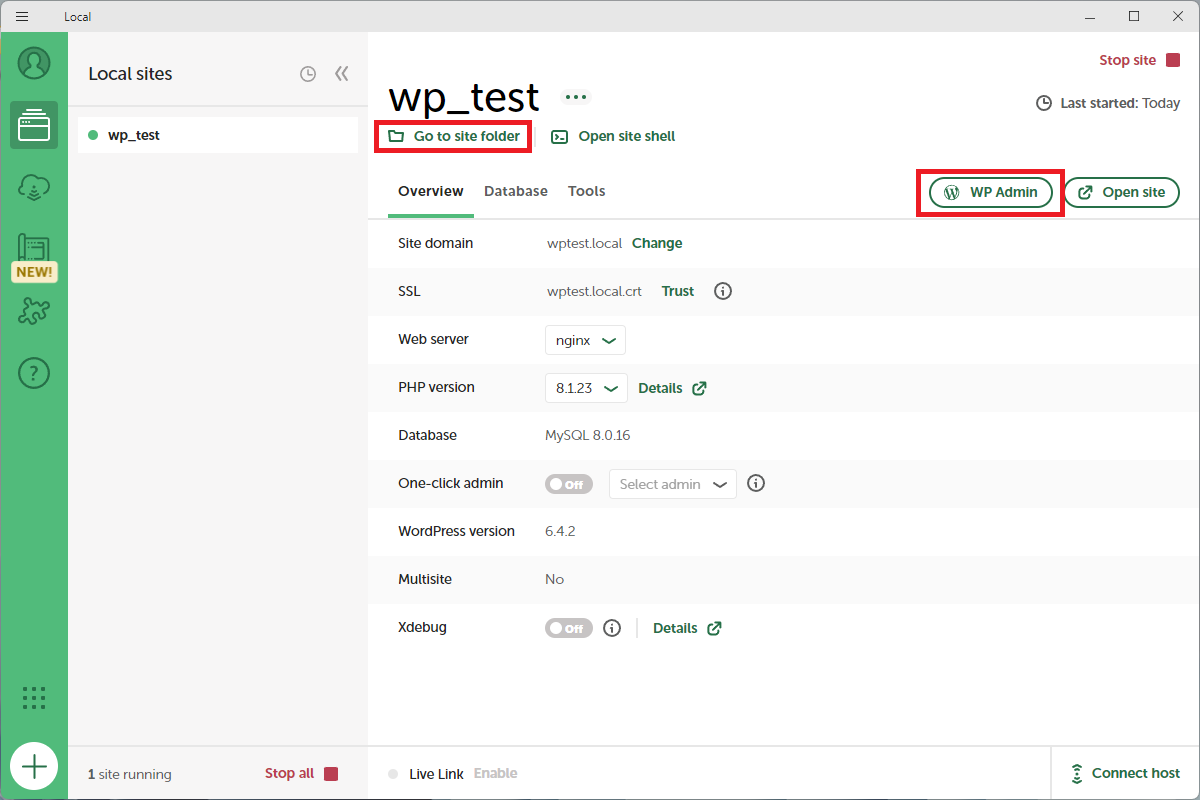This screenshot has height=800, width=1200.
Task: Open the Help question mark icon
Action: coord(34,373)
